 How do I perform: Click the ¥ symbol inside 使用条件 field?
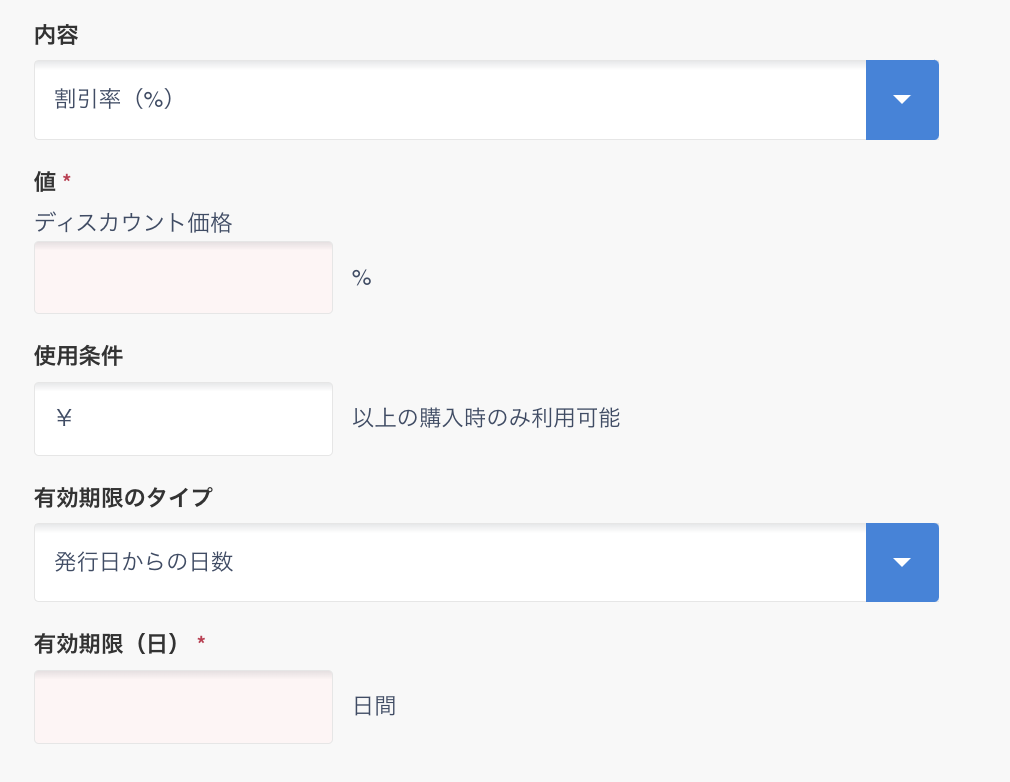click(x=64, y=418)
